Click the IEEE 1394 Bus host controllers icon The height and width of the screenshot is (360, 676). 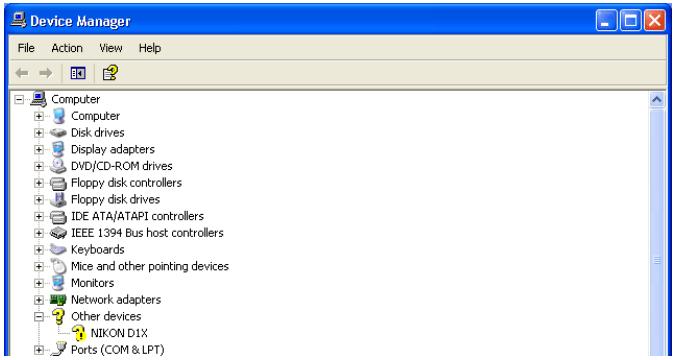pyautogui.click(x=58, y=233)
